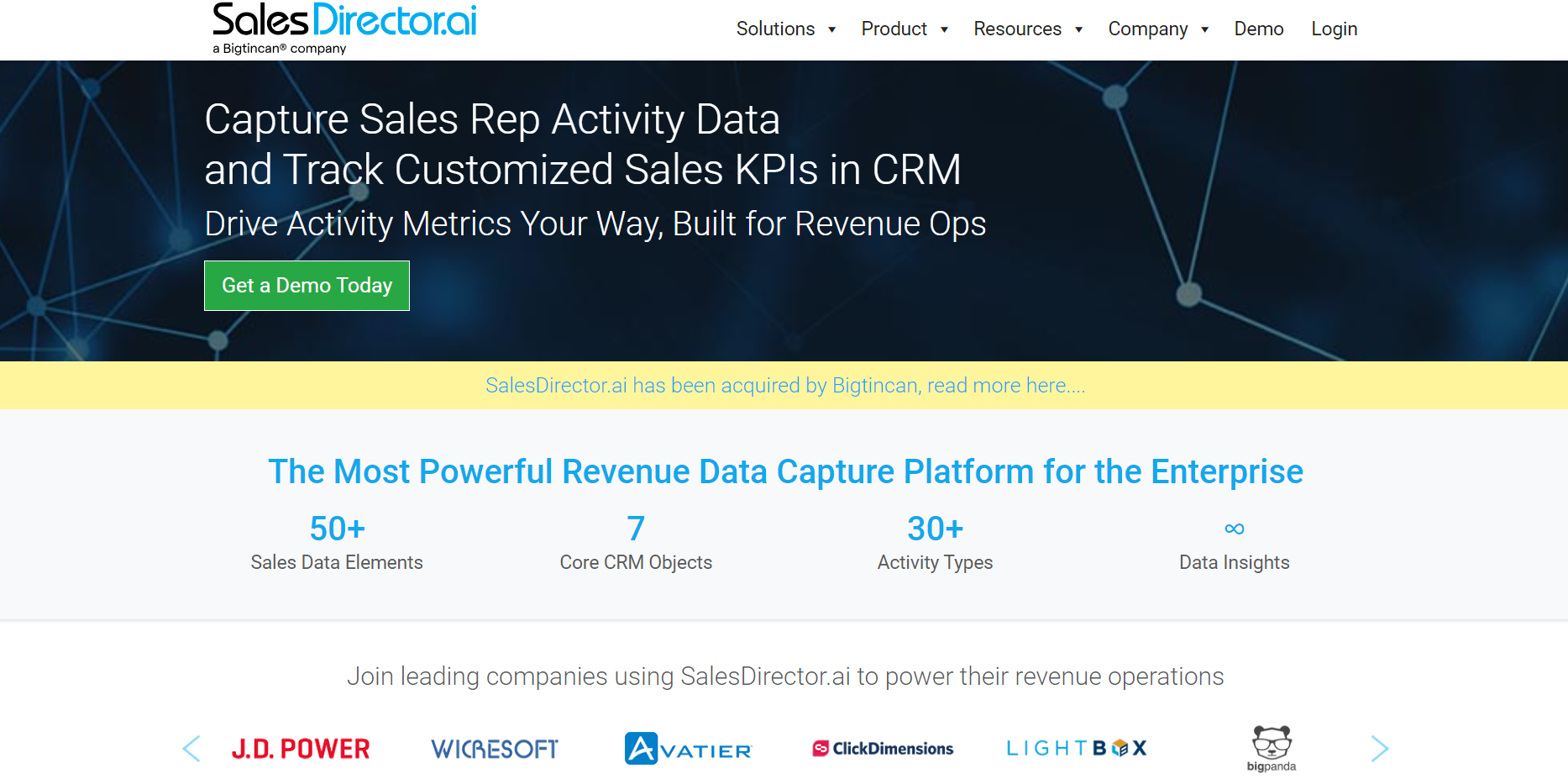Click the 30+ Activity Types statistic

pos(935,543)
